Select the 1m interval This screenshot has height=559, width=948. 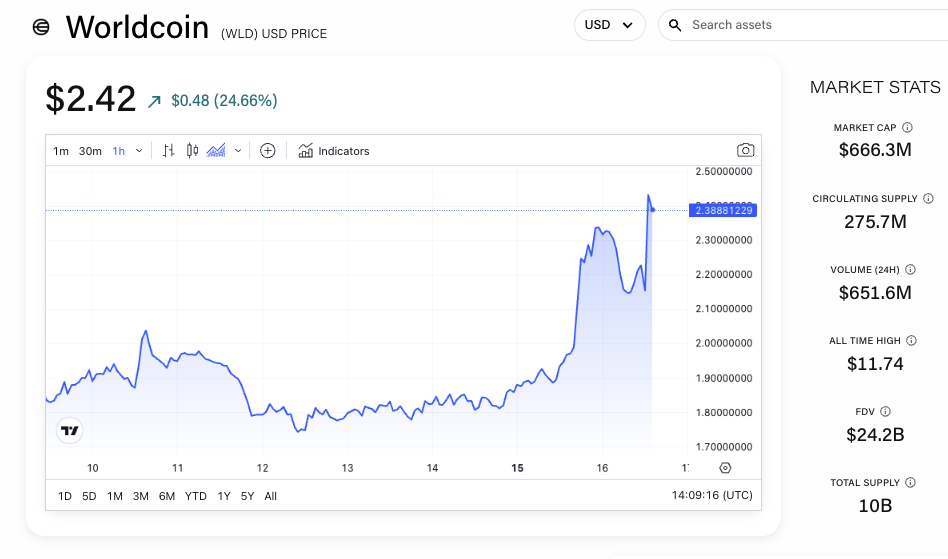(x=61, y=151)
